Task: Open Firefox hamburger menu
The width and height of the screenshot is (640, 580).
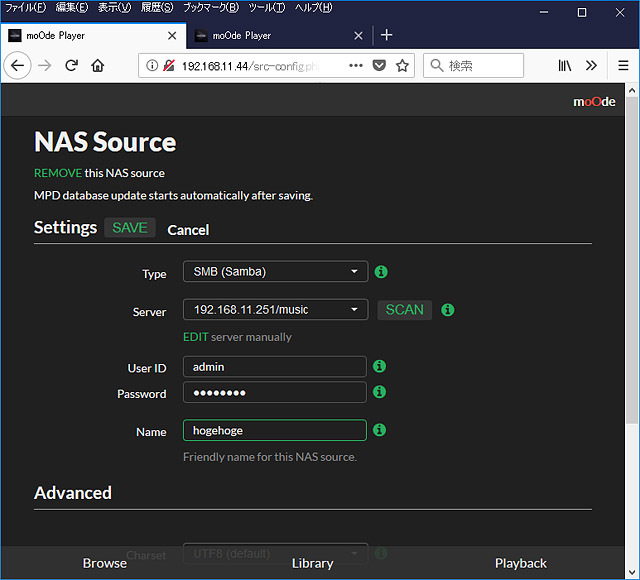Action: tap(623, 65)
